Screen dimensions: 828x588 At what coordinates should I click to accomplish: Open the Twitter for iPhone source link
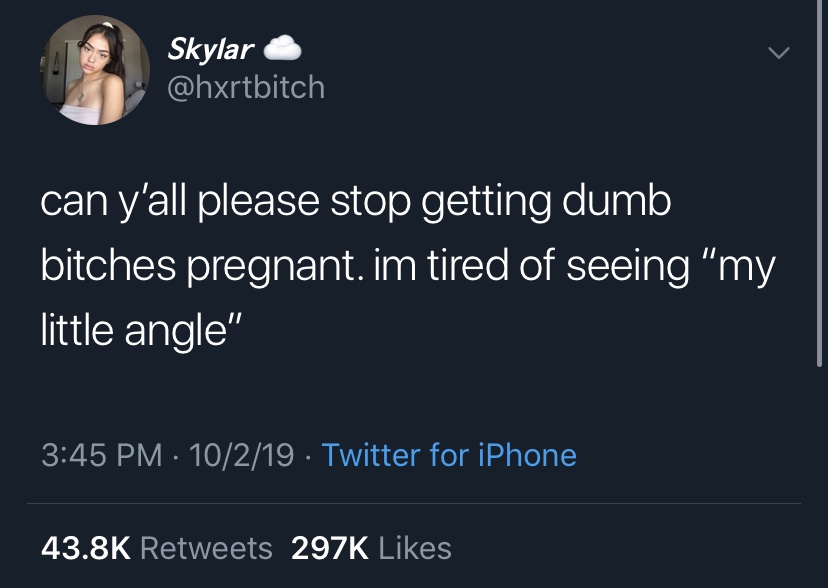449,456
